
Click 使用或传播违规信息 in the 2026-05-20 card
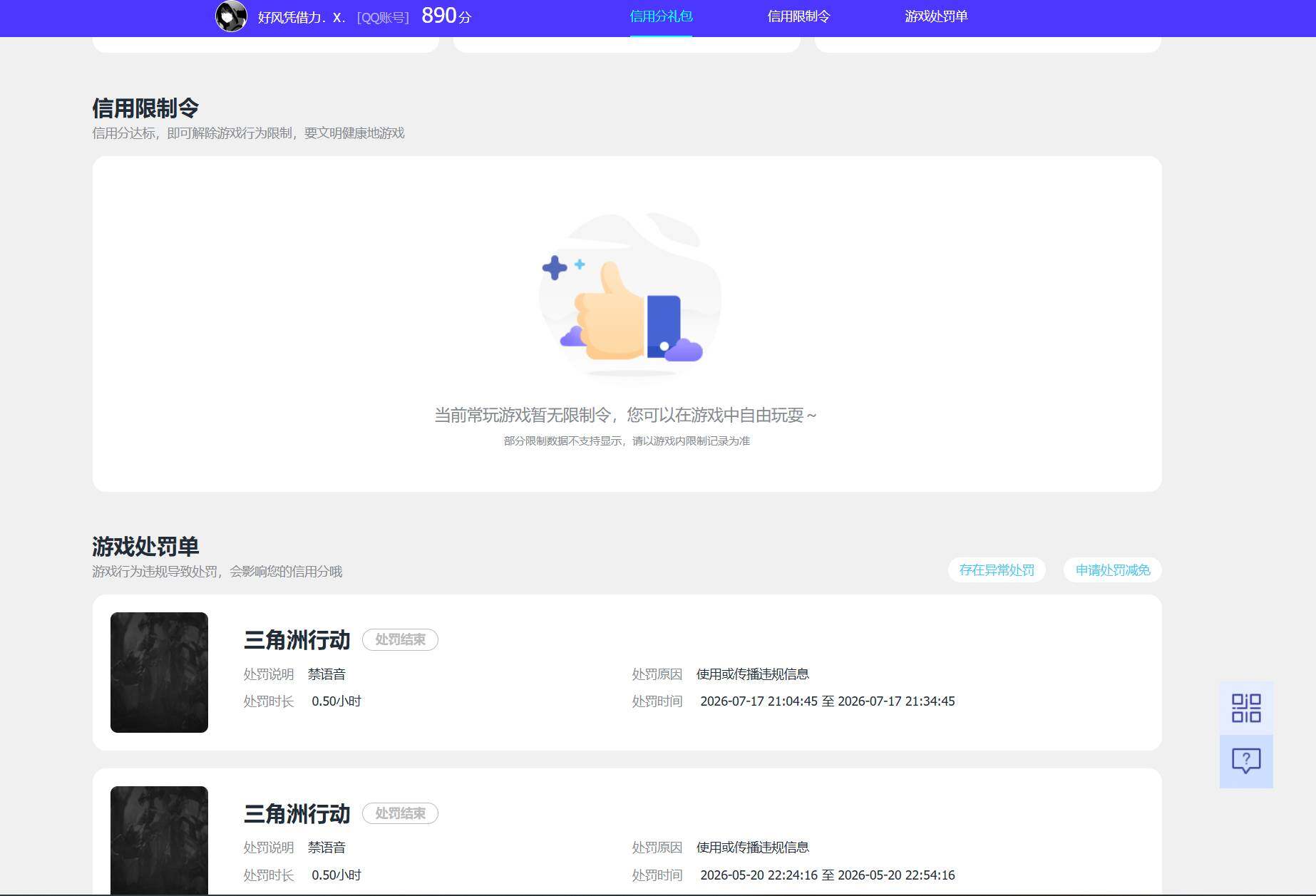click(x=753, y=848)
